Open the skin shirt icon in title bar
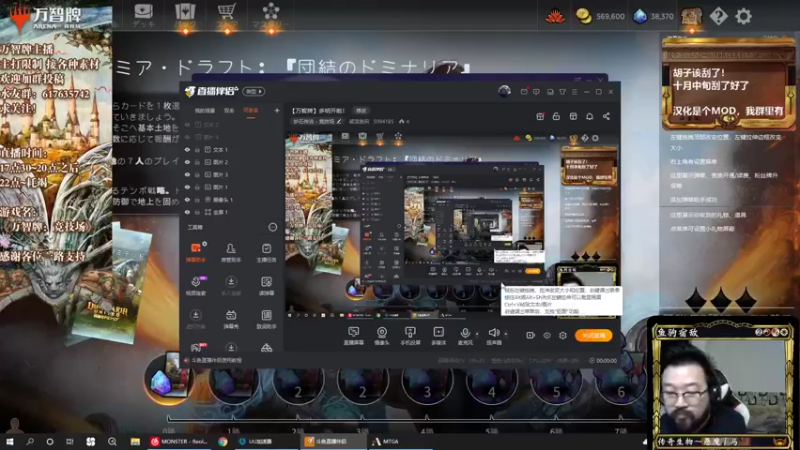The image size is (800, 450). (x=562, y=92)
